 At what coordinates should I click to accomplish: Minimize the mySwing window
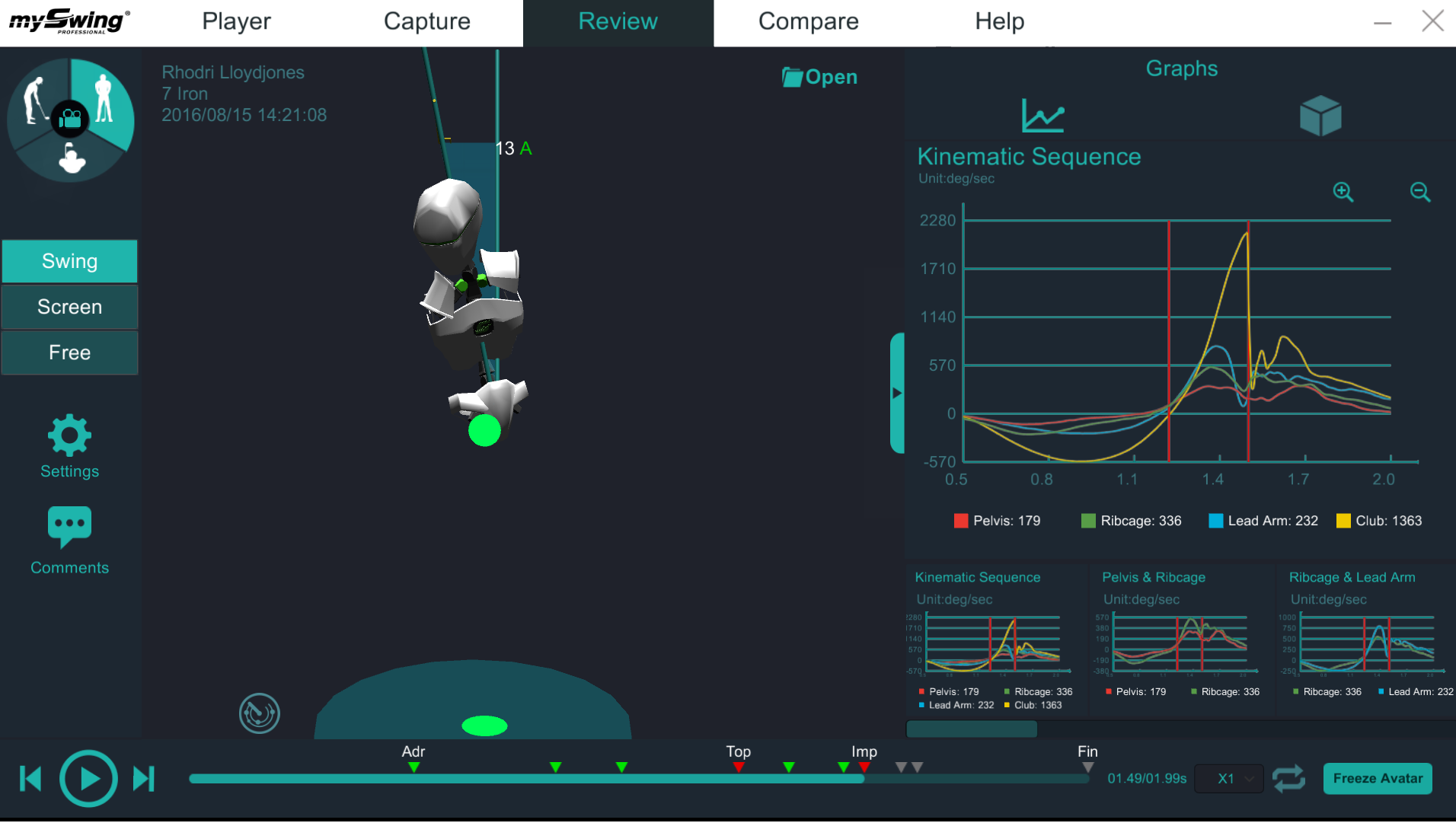[1383, 23]
